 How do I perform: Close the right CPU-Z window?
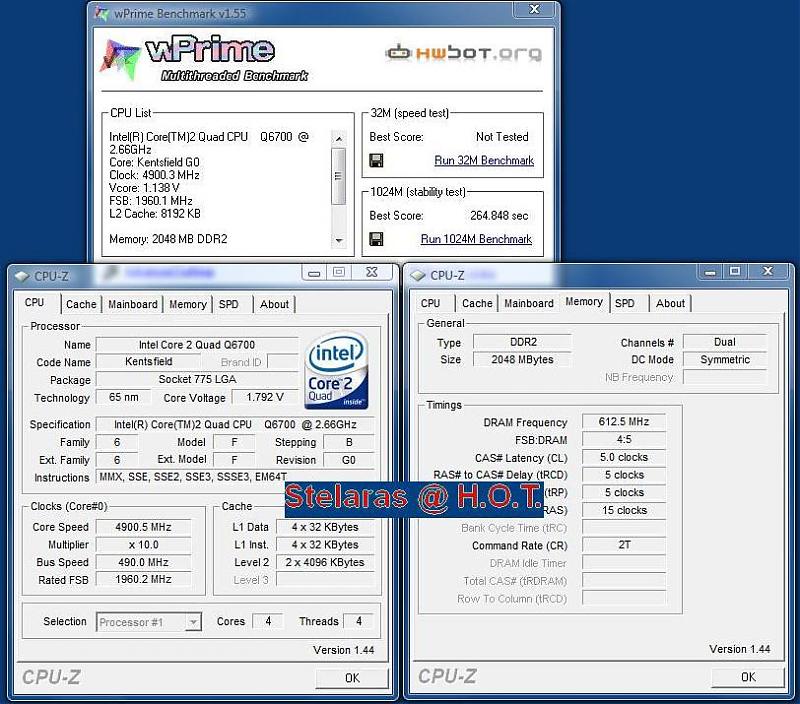coord(768,272)
